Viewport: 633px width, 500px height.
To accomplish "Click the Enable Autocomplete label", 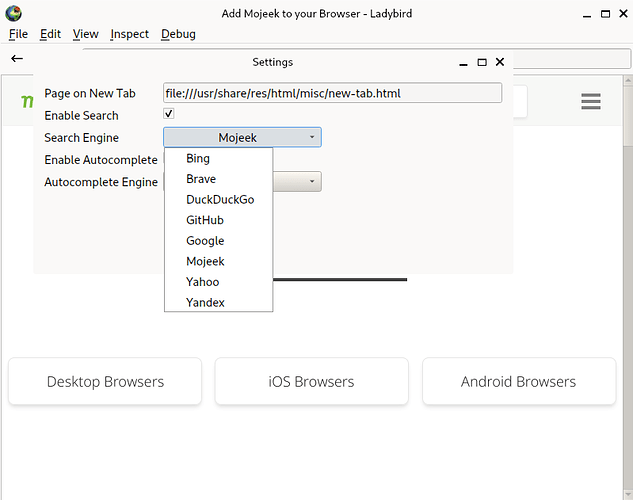I will [101, 160].
